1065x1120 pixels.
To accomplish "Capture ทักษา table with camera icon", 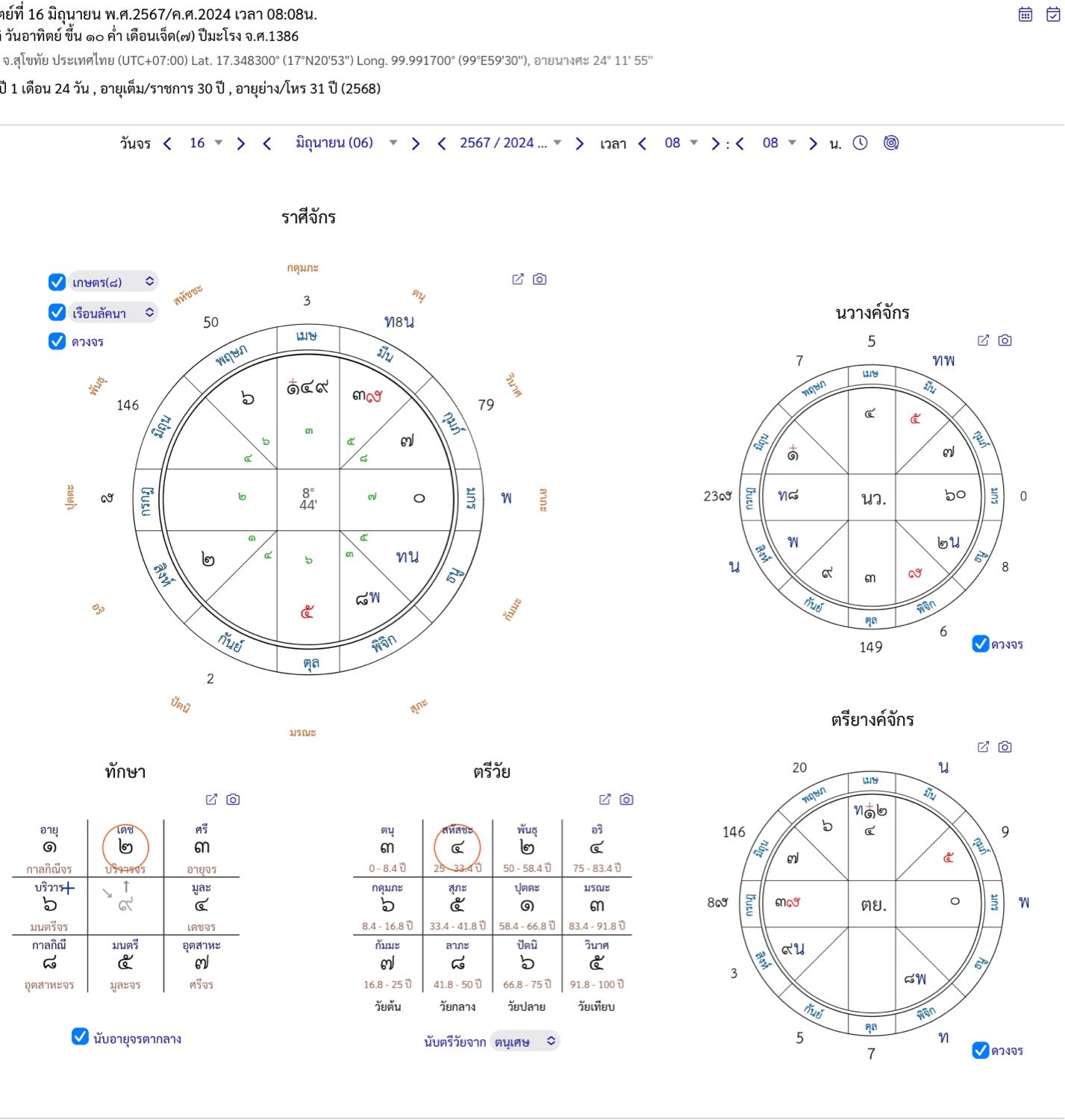I will (233, 800).
